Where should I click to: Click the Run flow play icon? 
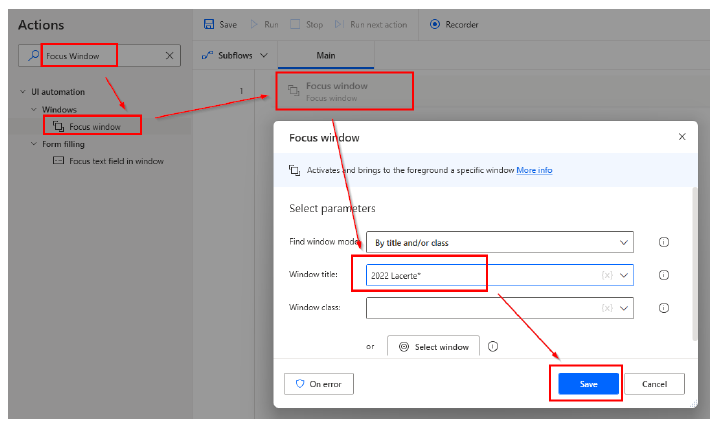point(254,24)
